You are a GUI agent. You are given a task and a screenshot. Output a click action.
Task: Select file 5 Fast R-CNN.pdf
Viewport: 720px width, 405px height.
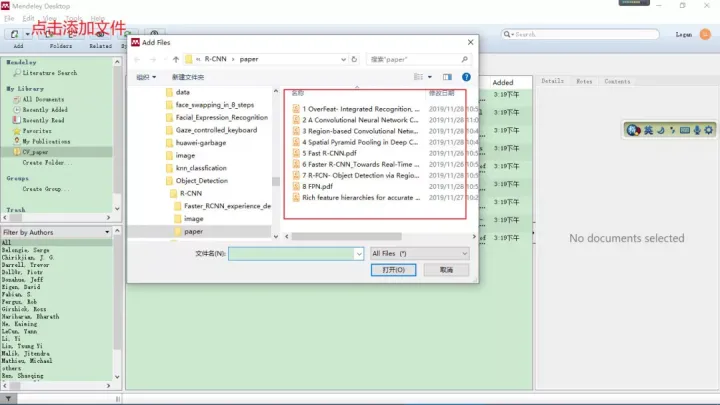pos(329,153)
